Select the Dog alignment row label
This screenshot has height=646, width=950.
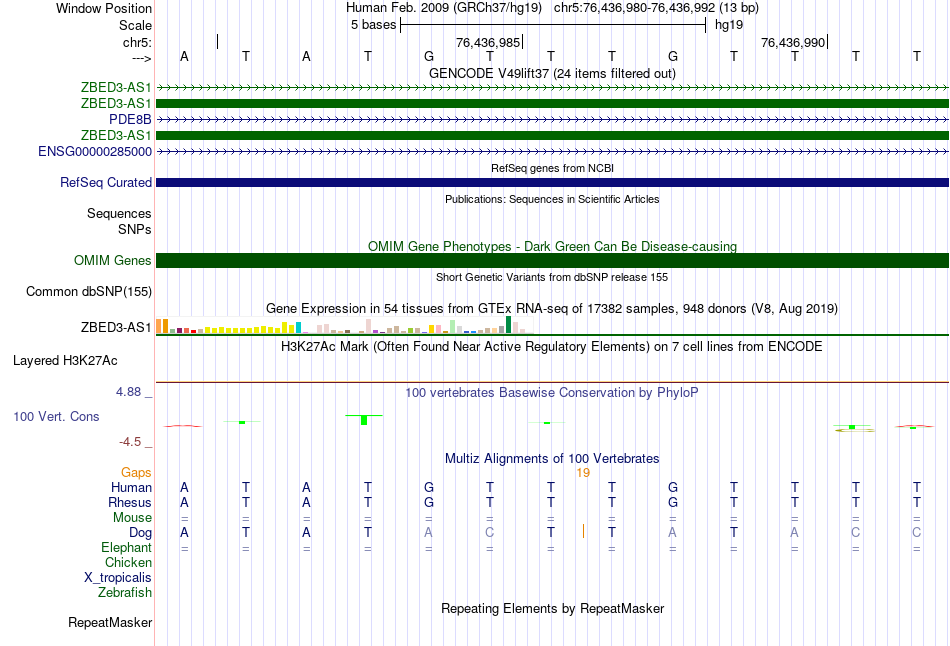pyautogui.click(x=140, y=533)
